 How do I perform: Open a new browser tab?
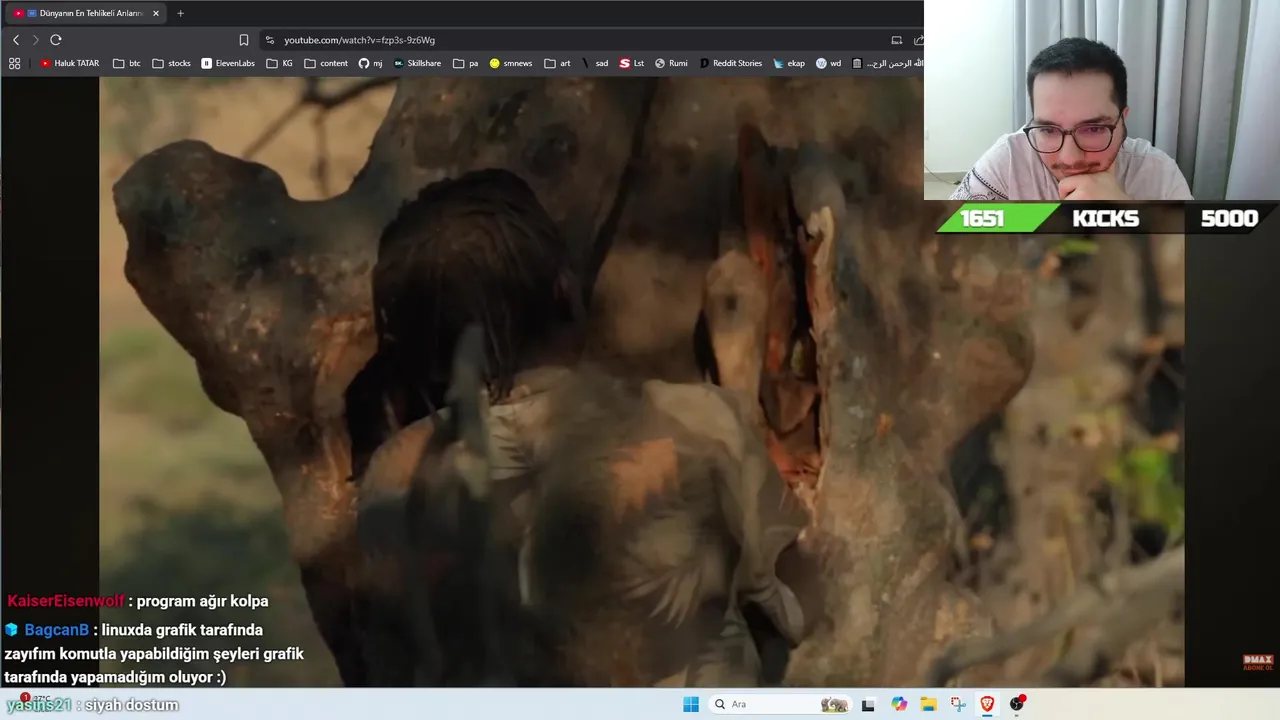[x=180, y=13]
